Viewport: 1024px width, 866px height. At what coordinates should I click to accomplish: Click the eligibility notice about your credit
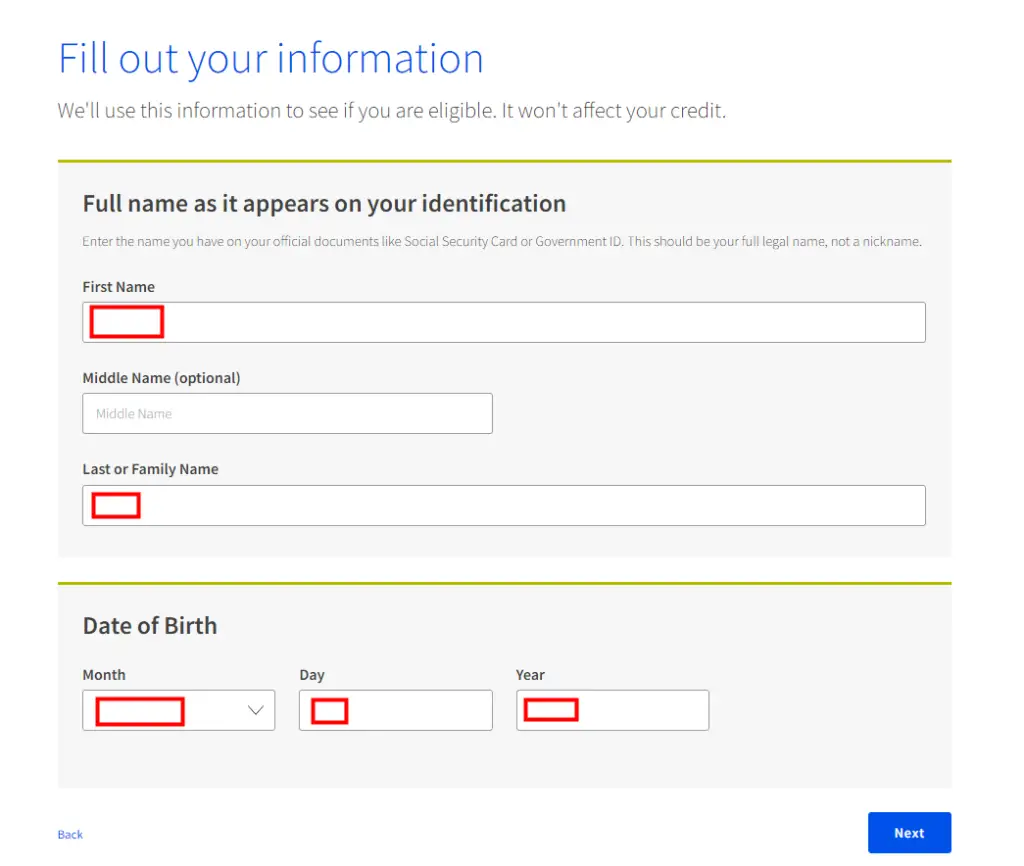[x=392, y=111]
